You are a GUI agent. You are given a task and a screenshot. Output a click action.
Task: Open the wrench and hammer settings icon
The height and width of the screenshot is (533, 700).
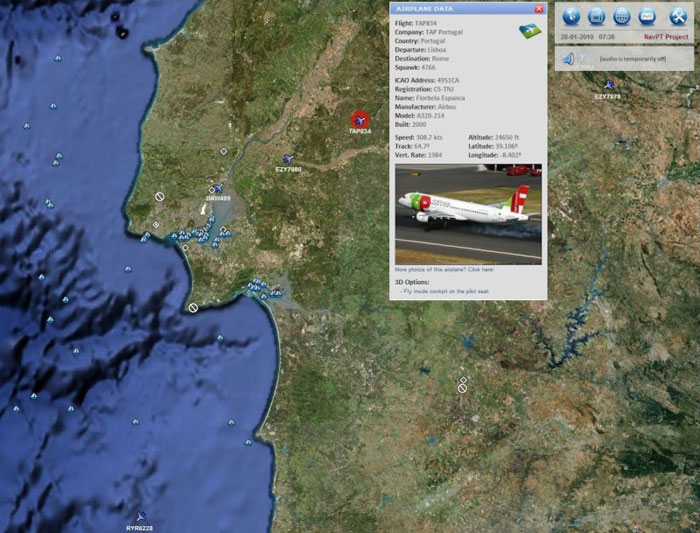pyautogui.click(x=677, y=17)
